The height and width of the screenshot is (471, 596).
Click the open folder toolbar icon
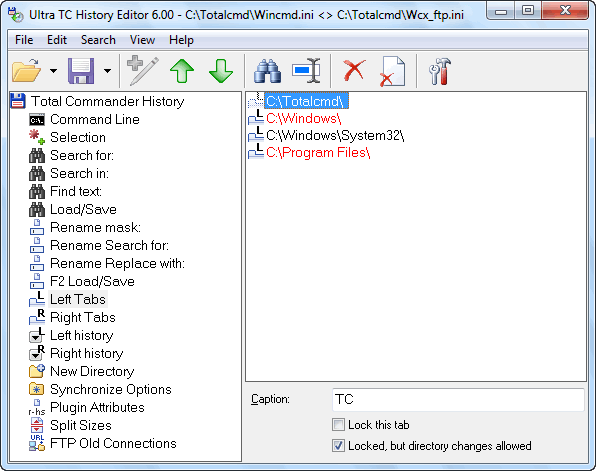tap(26, 71)
